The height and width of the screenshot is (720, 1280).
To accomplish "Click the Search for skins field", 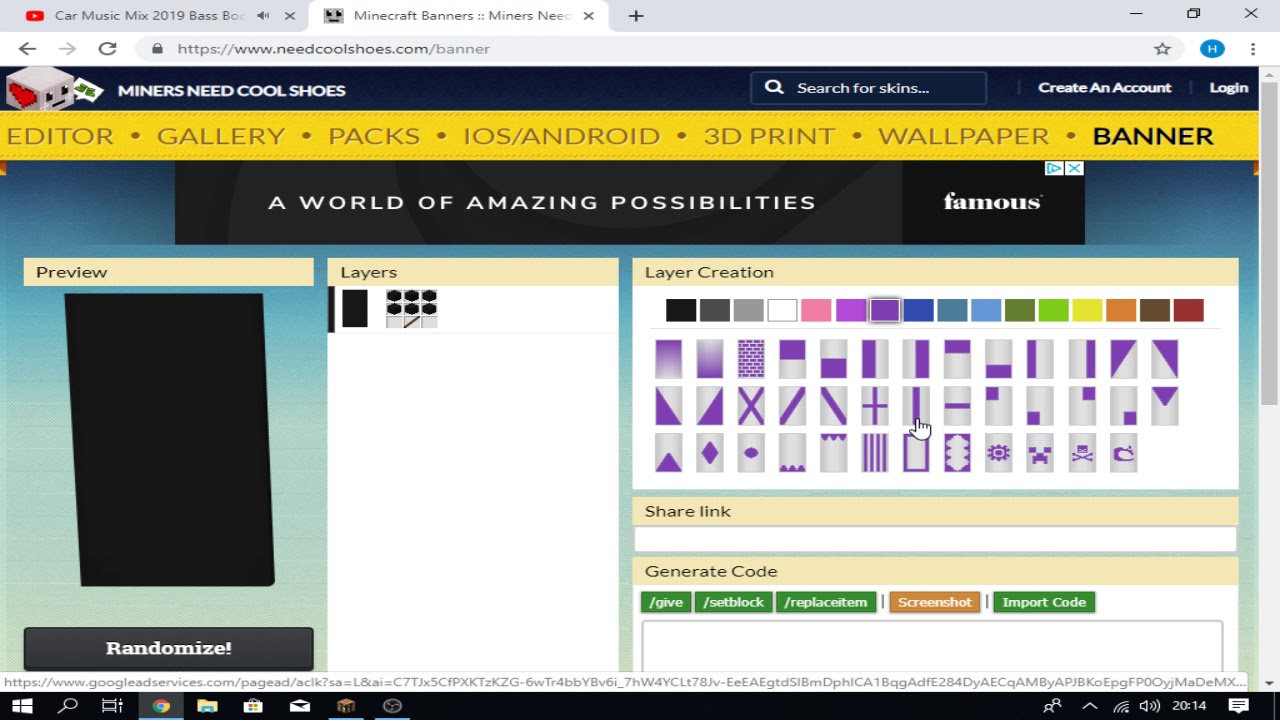I will point(869,88).
